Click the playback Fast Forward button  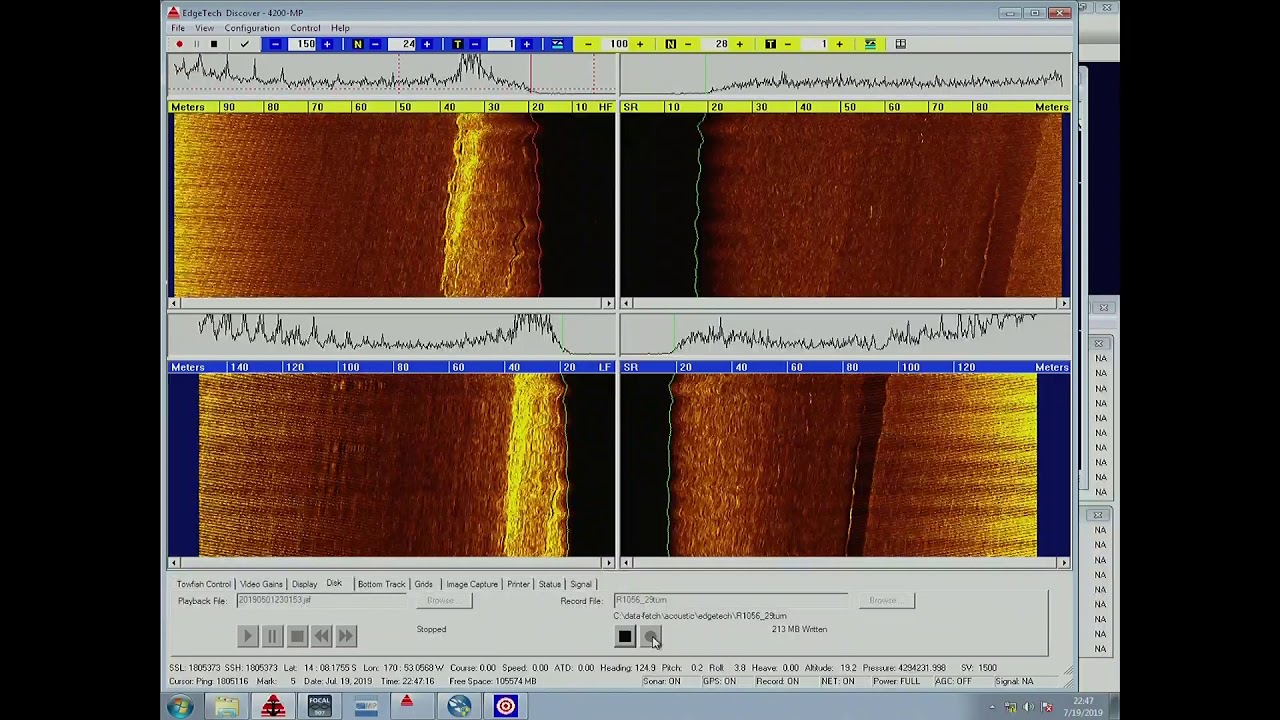point(345,636)
